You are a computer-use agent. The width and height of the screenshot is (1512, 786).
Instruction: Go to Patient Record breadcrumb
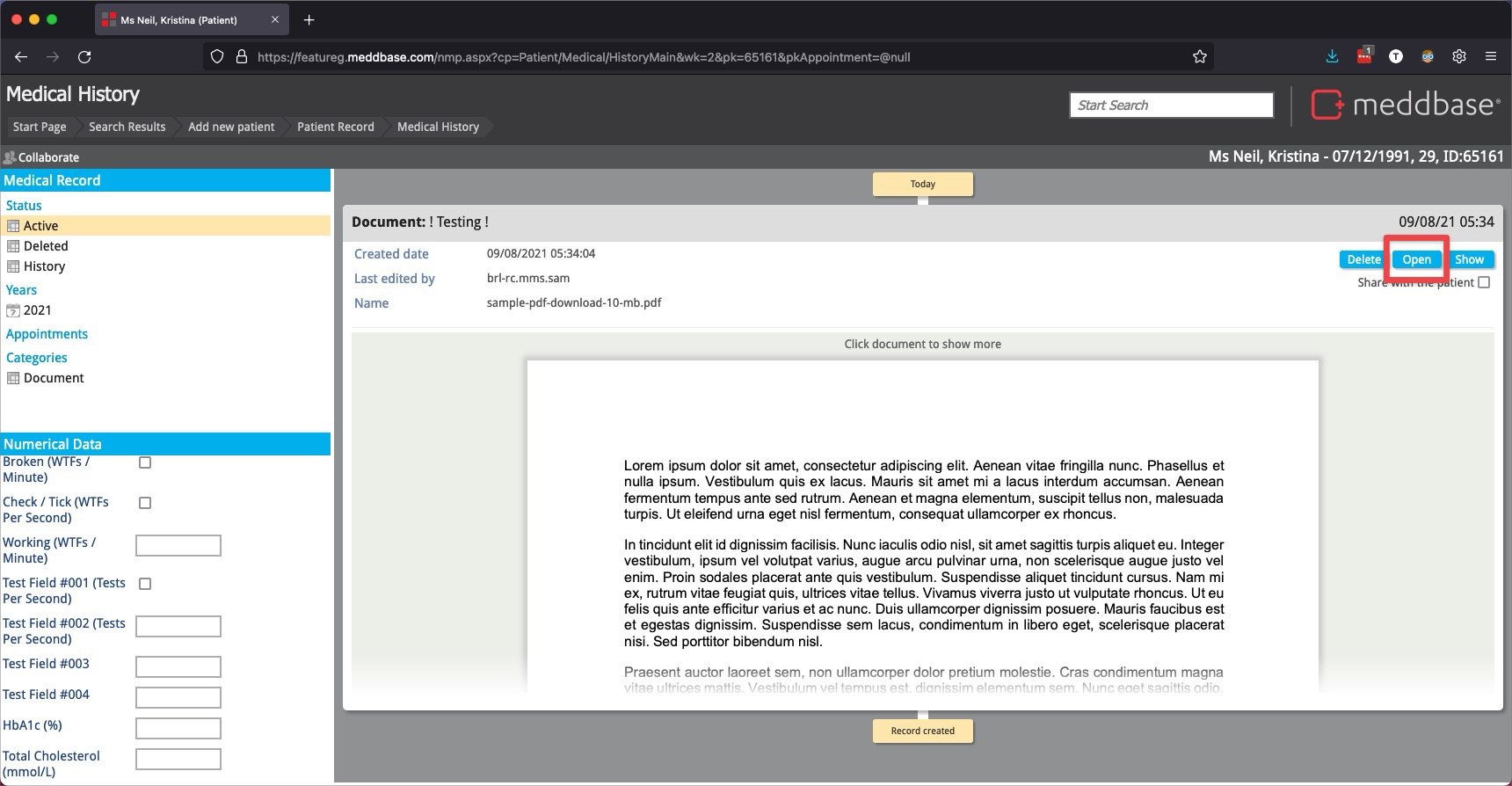click(335, 127)
